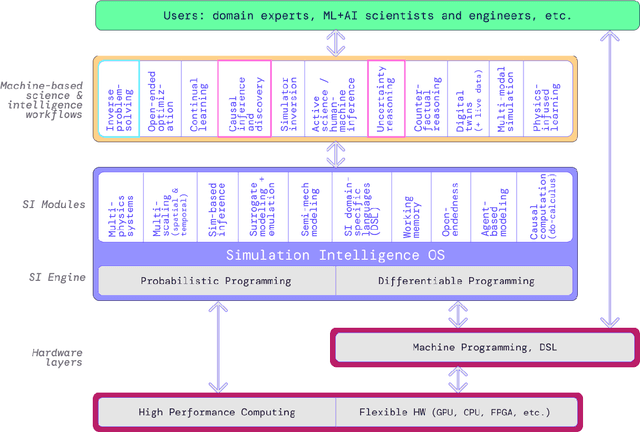Select the Physics-infused learning block
Viewport: 640px width, 432px height.
coord(548,99)
